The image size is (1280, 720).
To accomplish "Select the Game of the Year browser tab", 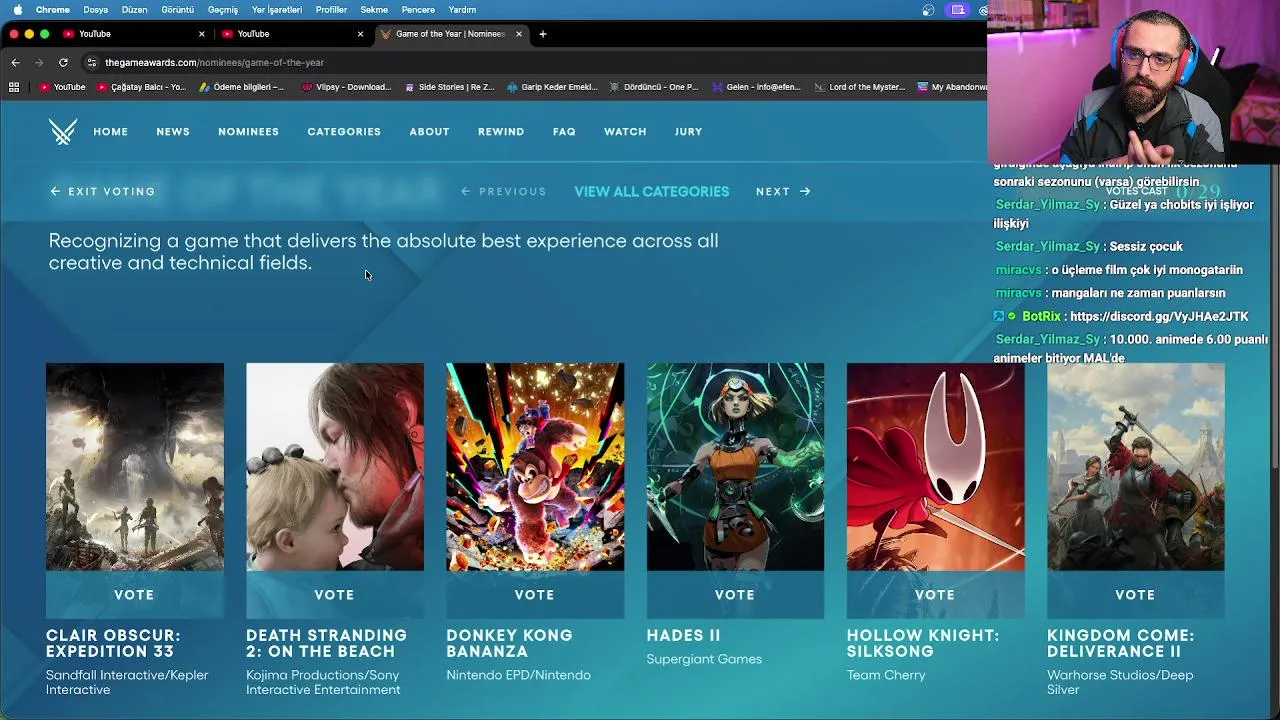I will point(450,34).
